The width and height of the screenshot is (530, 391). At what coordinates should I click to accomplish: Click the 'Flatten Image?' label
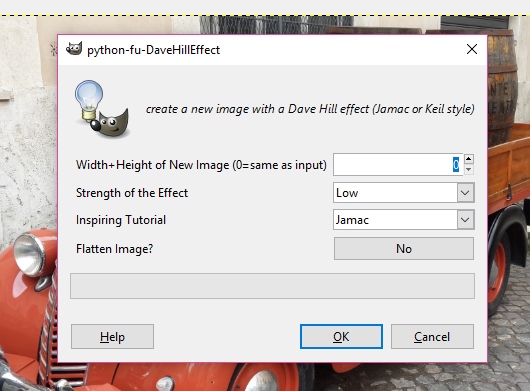click(x=115, y=249)
